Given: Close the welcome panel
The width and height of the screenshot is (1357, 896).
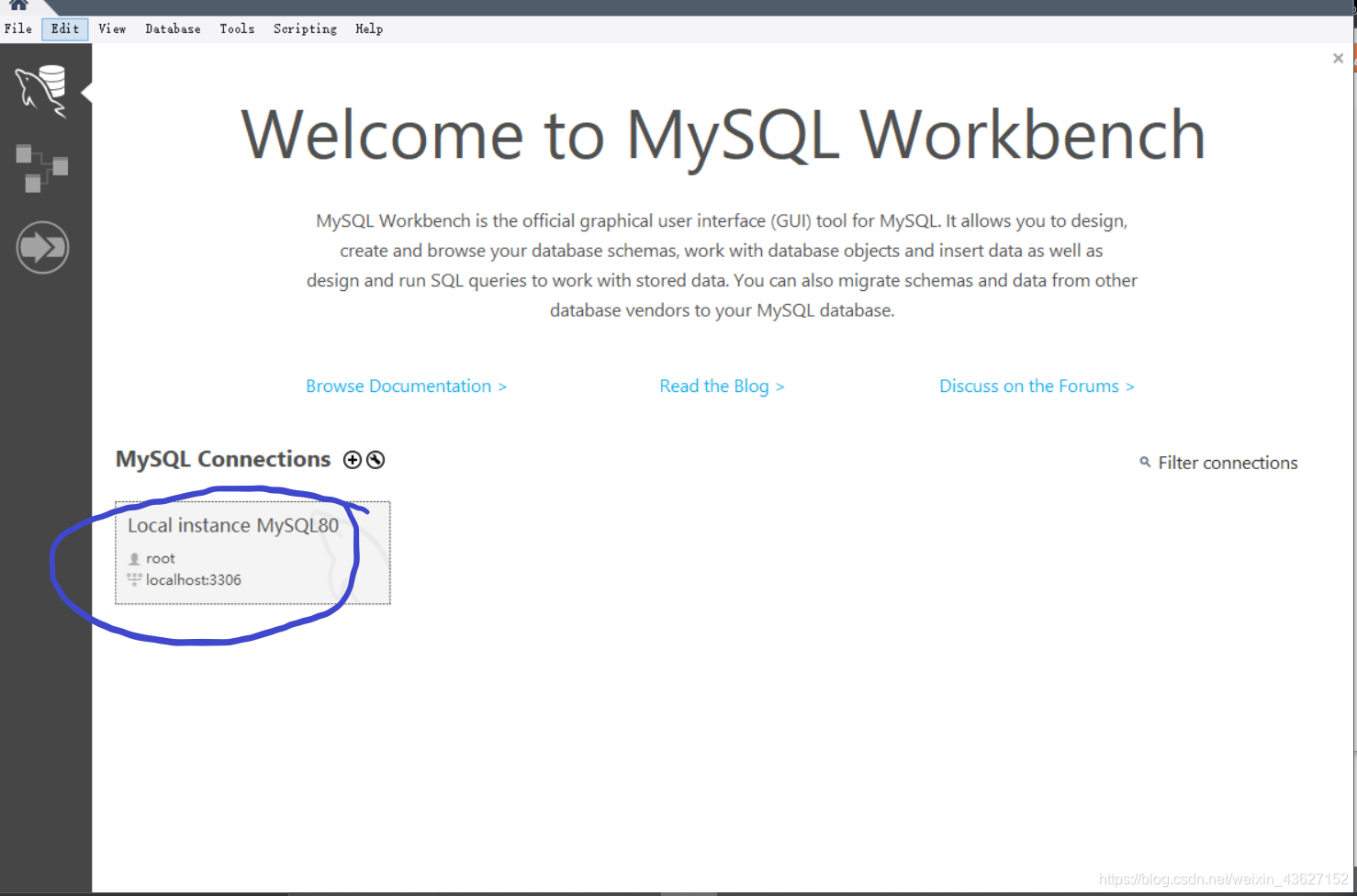Looking at the screenshot, I should click(1338, 58).
